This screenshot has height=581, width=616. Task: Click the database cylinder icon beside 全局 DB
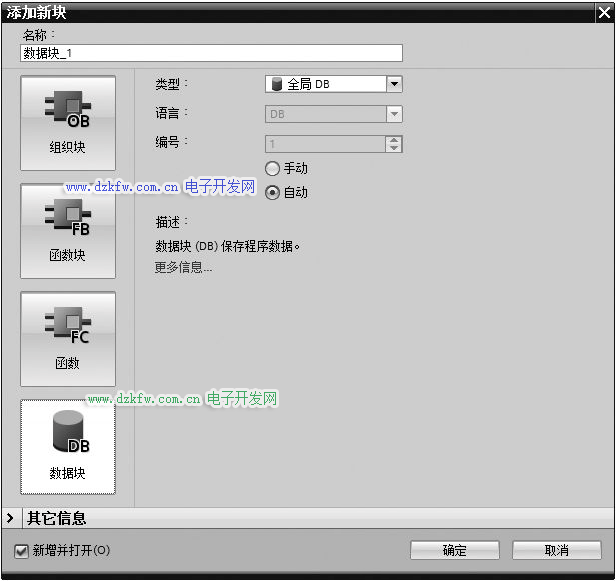coord(276,85)
